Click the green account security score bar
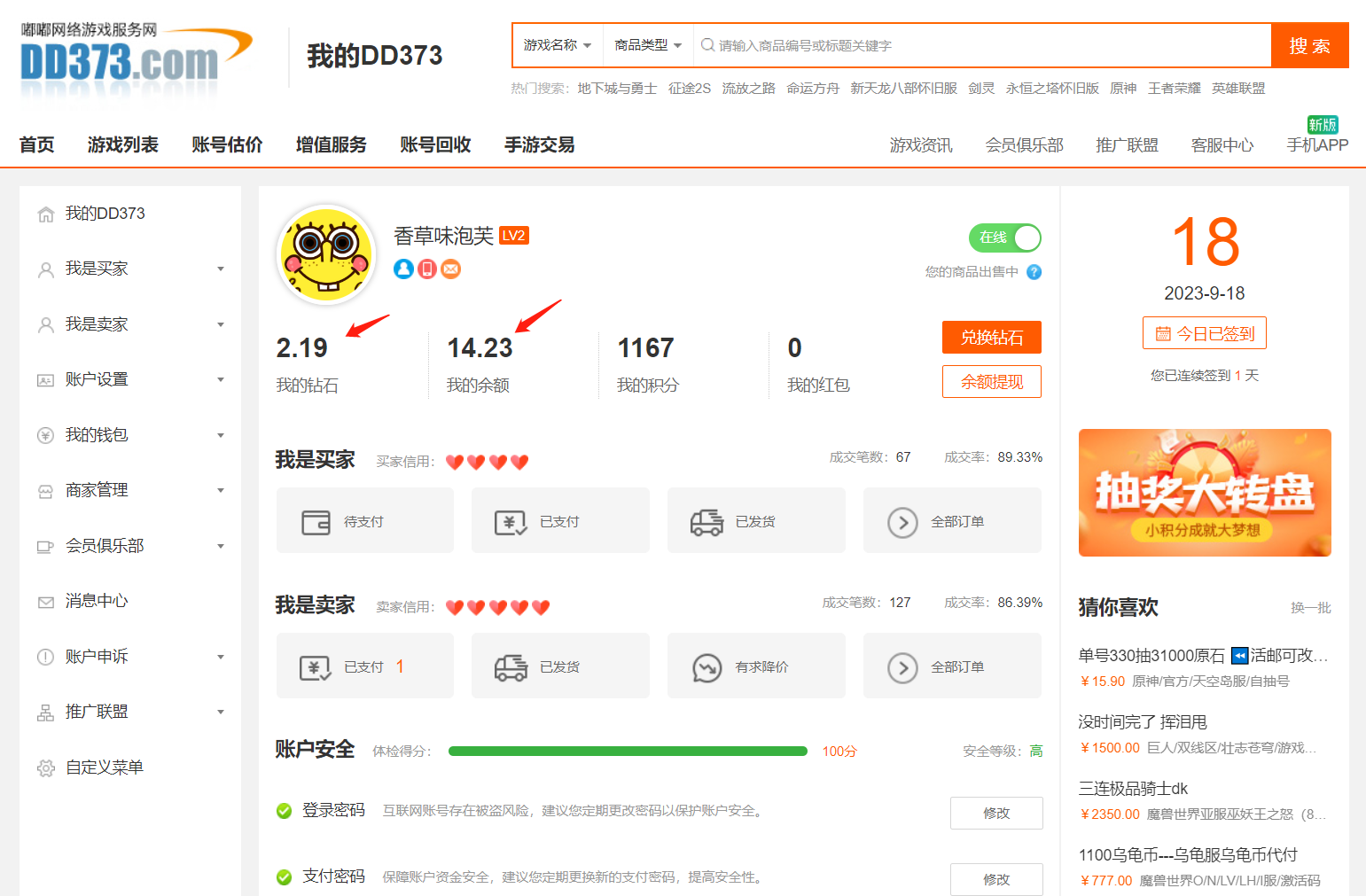 click(628, 752)
